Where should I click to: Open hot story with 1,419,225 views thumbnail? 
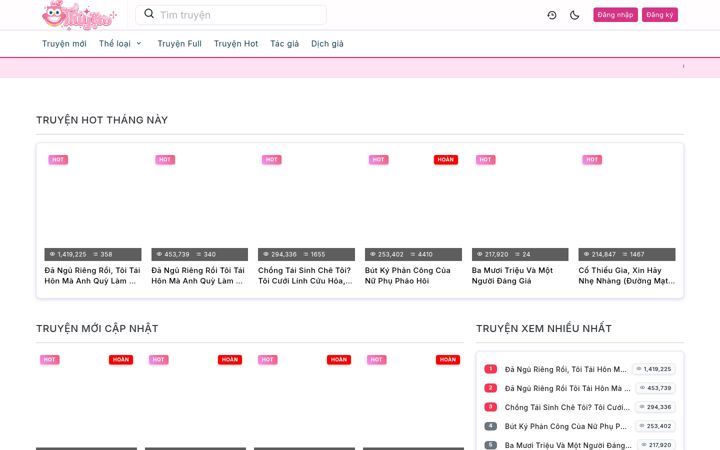coord(93,206)
